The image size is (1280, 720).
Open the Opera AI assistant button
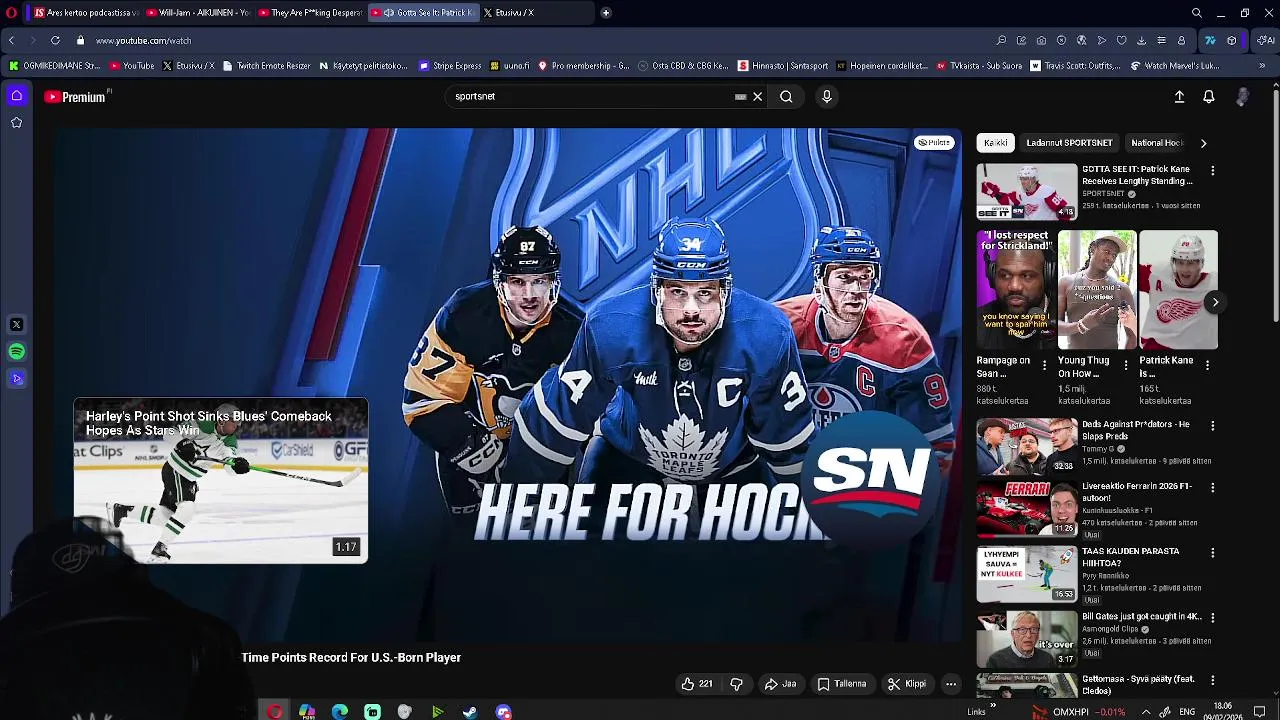(1265, 41)
